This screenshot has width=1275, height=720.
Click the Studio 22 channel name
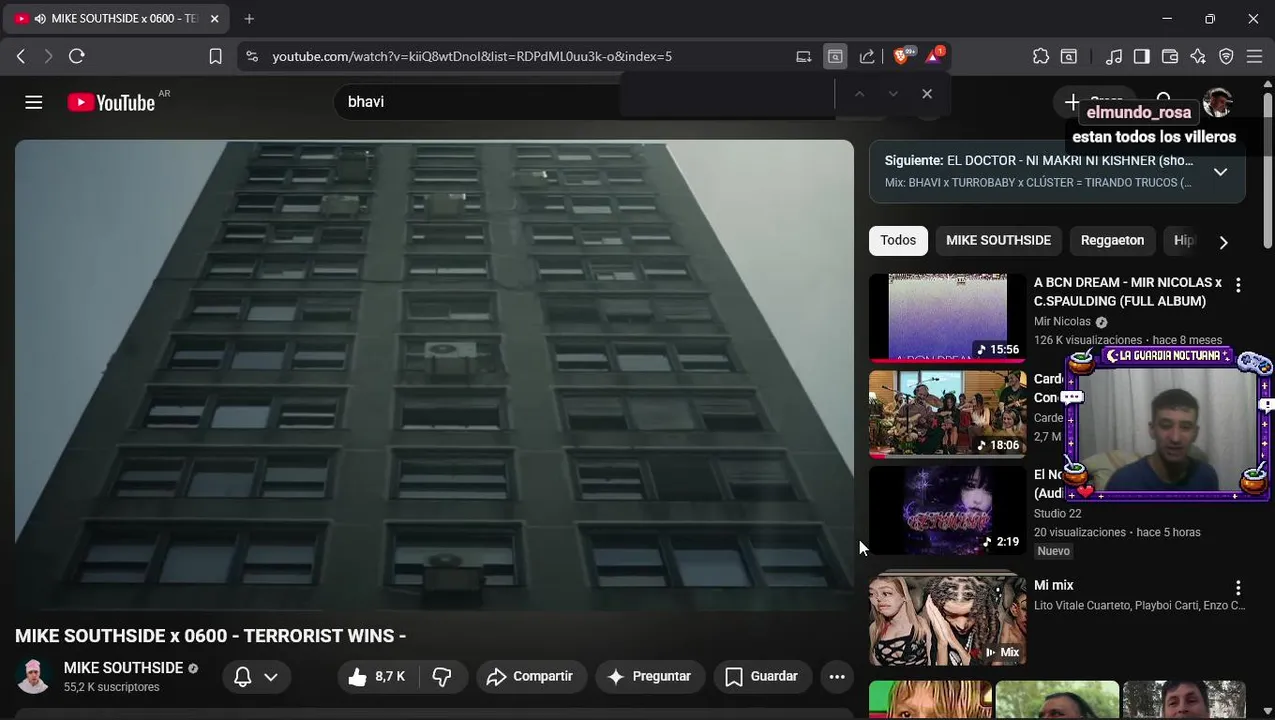pyautogui.click(x=1057, y=514)
